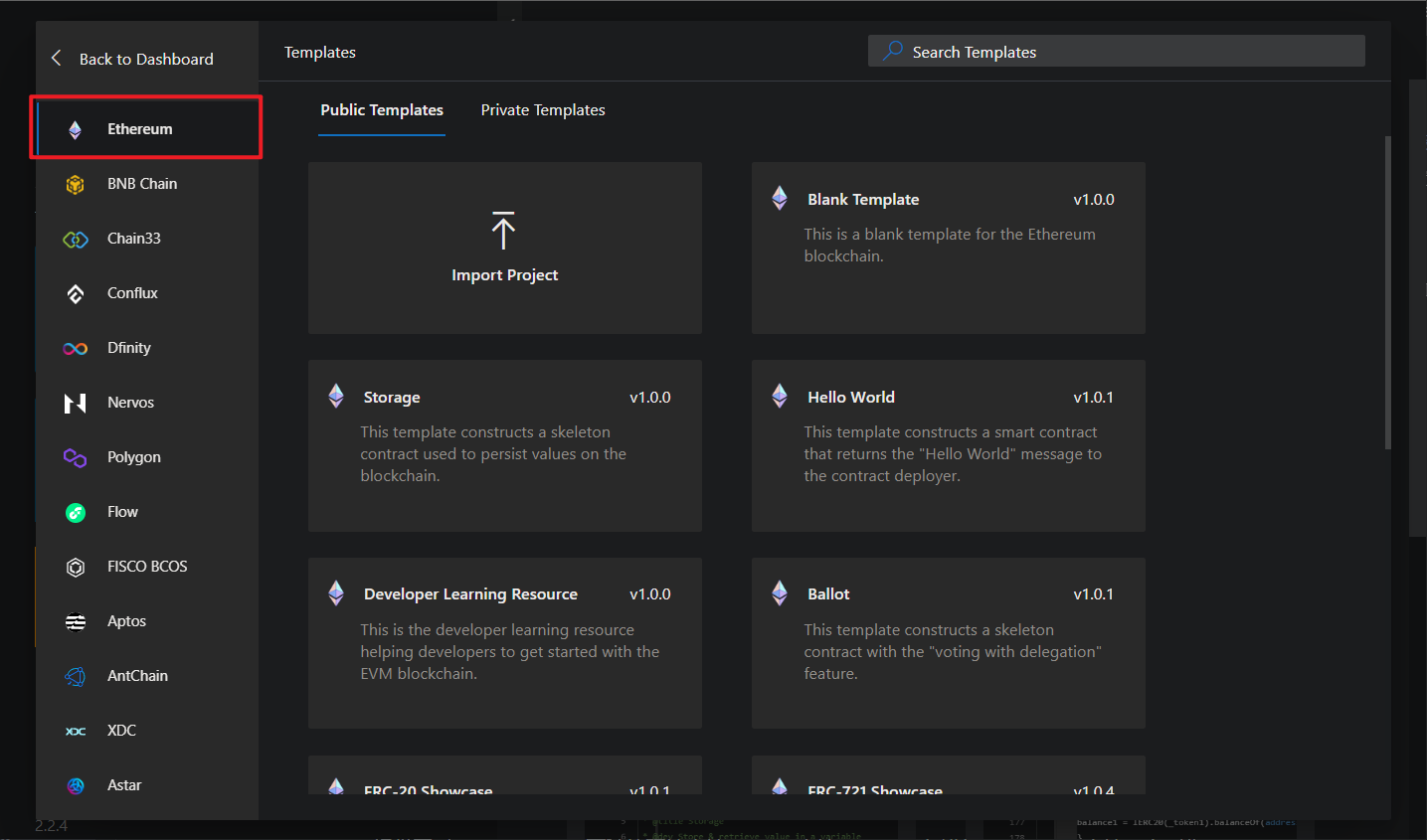Viewport: 1427px width, 840px height.
Task: Open the Public Templates tab
Action: pyautogui.click(x=382, y=110)
